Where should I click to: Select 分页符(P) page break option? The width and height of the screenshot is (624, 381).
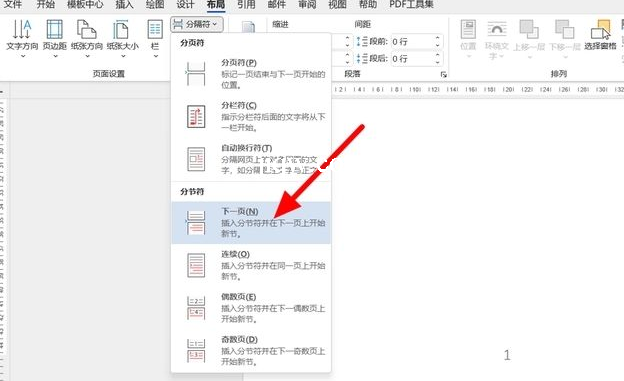[251, 74]
